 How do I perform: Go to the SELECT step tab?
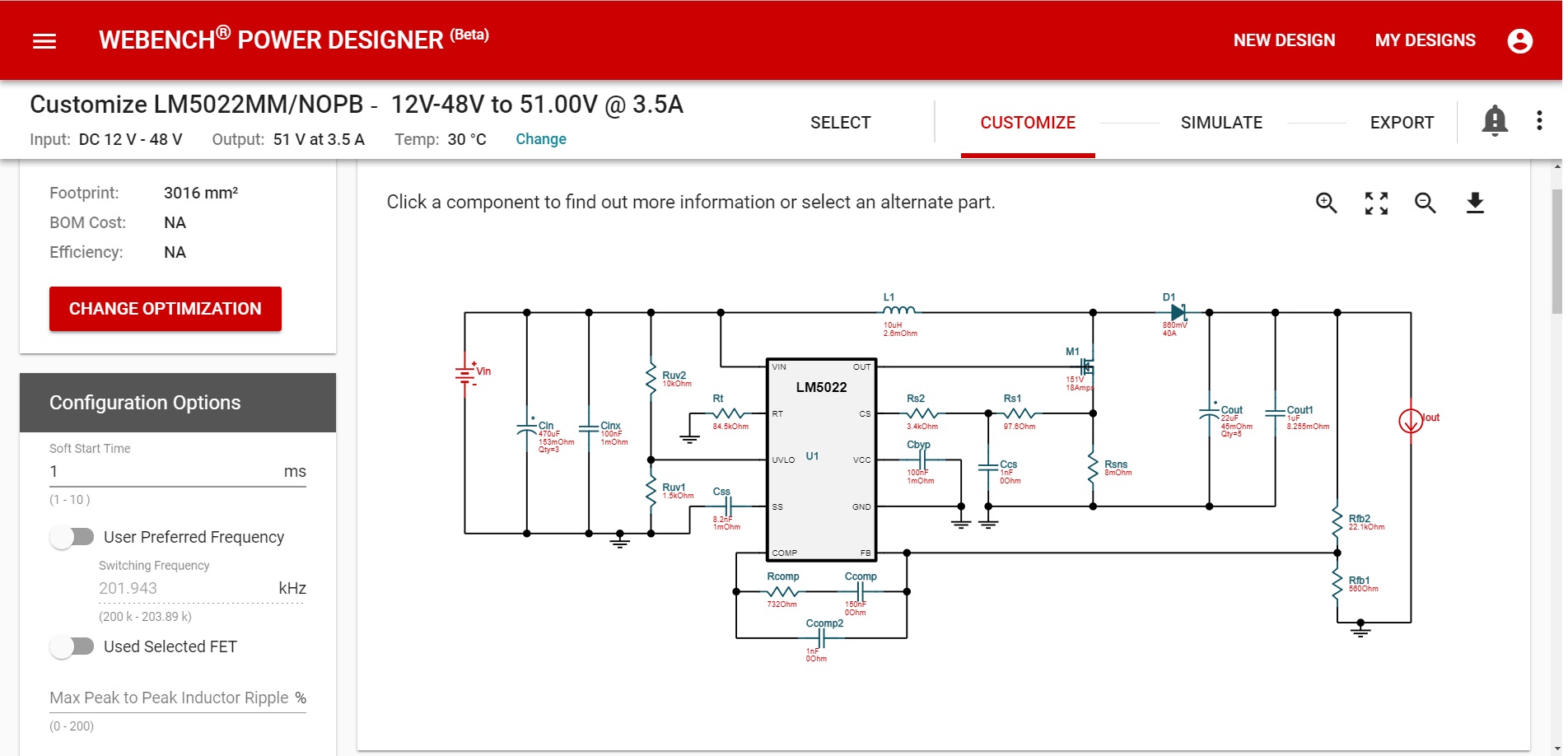pyautogui.click(x=840, y=123)
